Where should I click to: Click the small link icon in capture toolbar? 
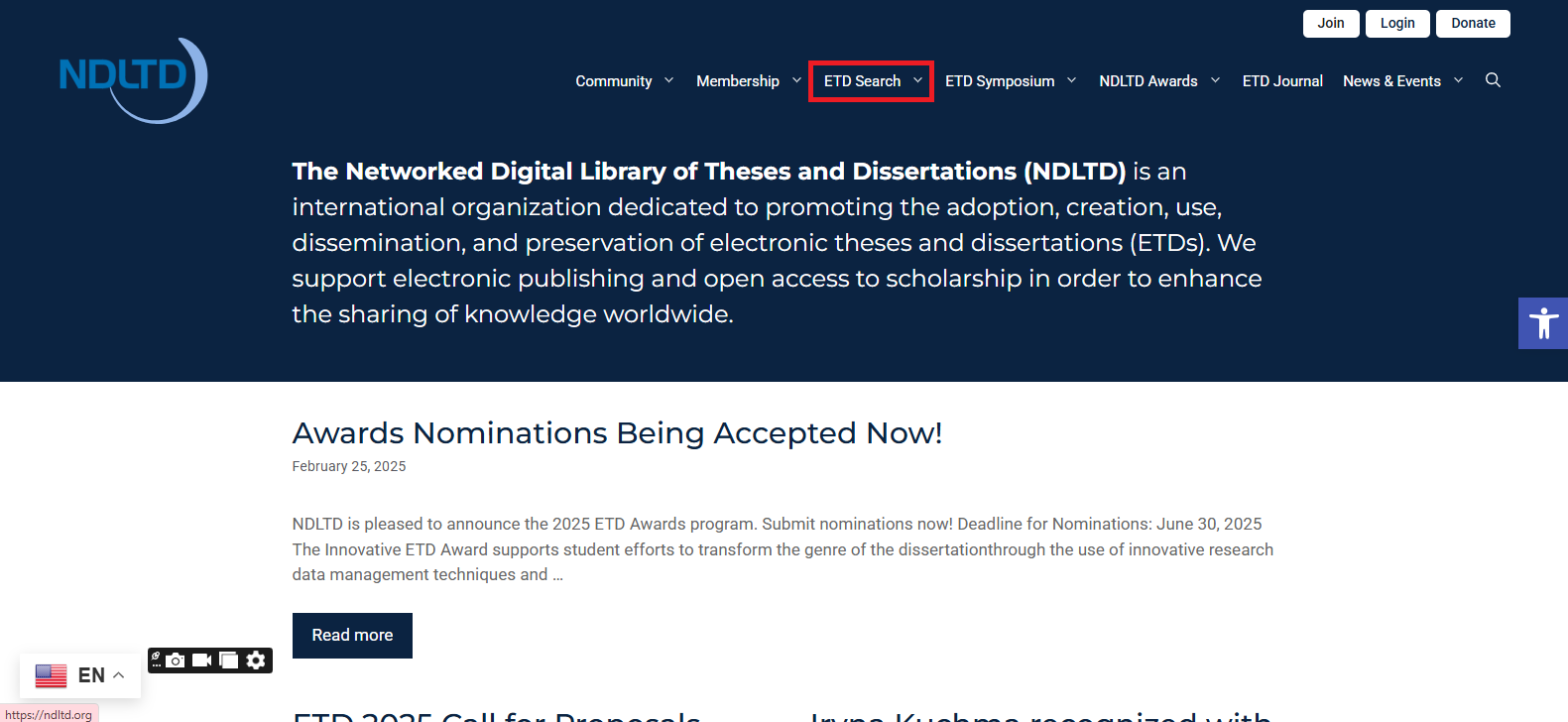point(156,659)
